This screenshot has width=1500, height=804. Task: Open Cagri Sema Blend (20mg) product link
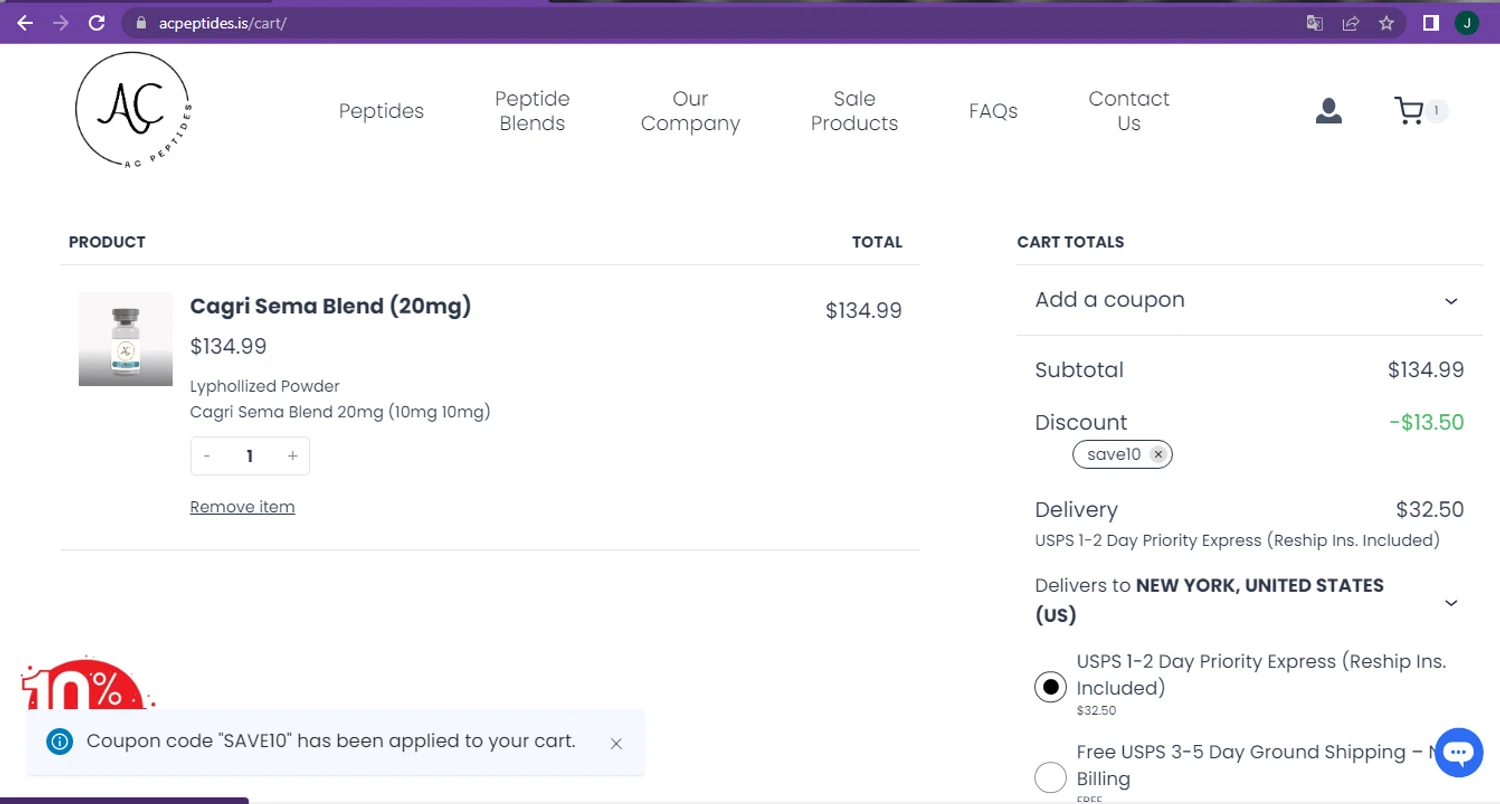(x=330, y=306)
